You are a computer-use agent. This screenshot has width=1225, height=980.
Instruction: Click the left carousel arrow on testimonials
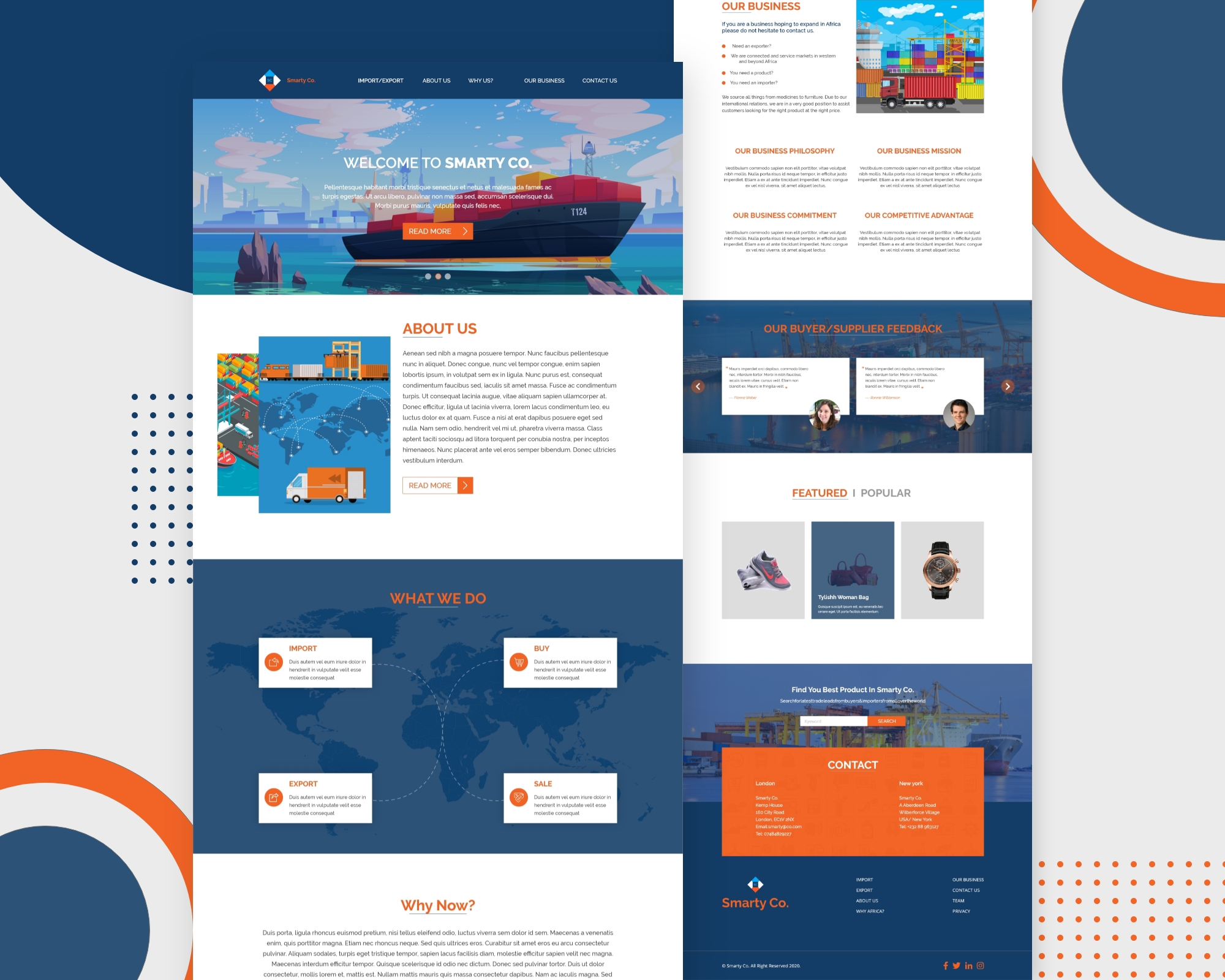[x=698, y=386]
